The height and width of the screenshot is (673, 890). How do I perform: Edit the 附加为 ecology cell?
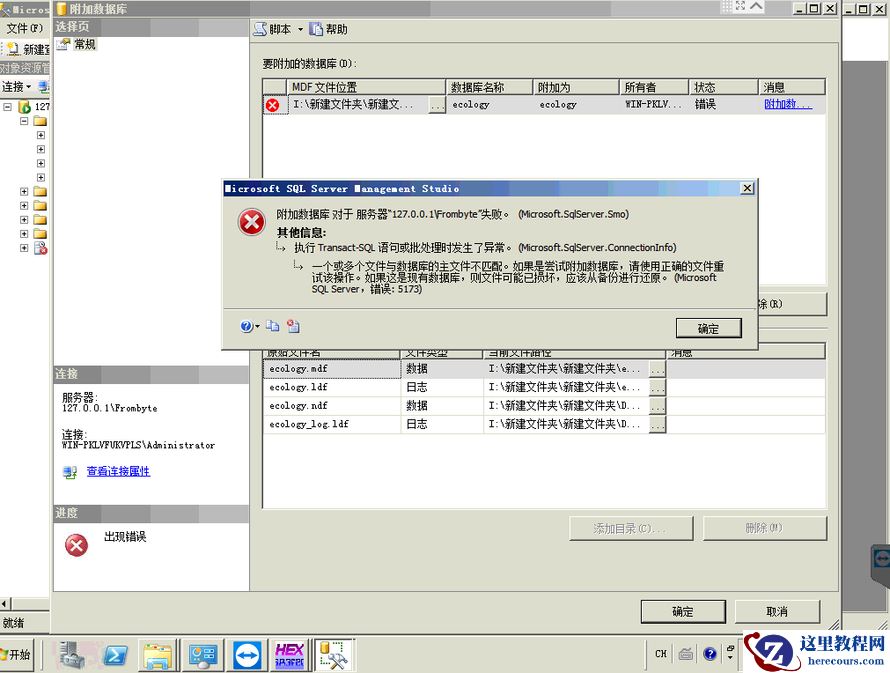click(x=576, y=104)
